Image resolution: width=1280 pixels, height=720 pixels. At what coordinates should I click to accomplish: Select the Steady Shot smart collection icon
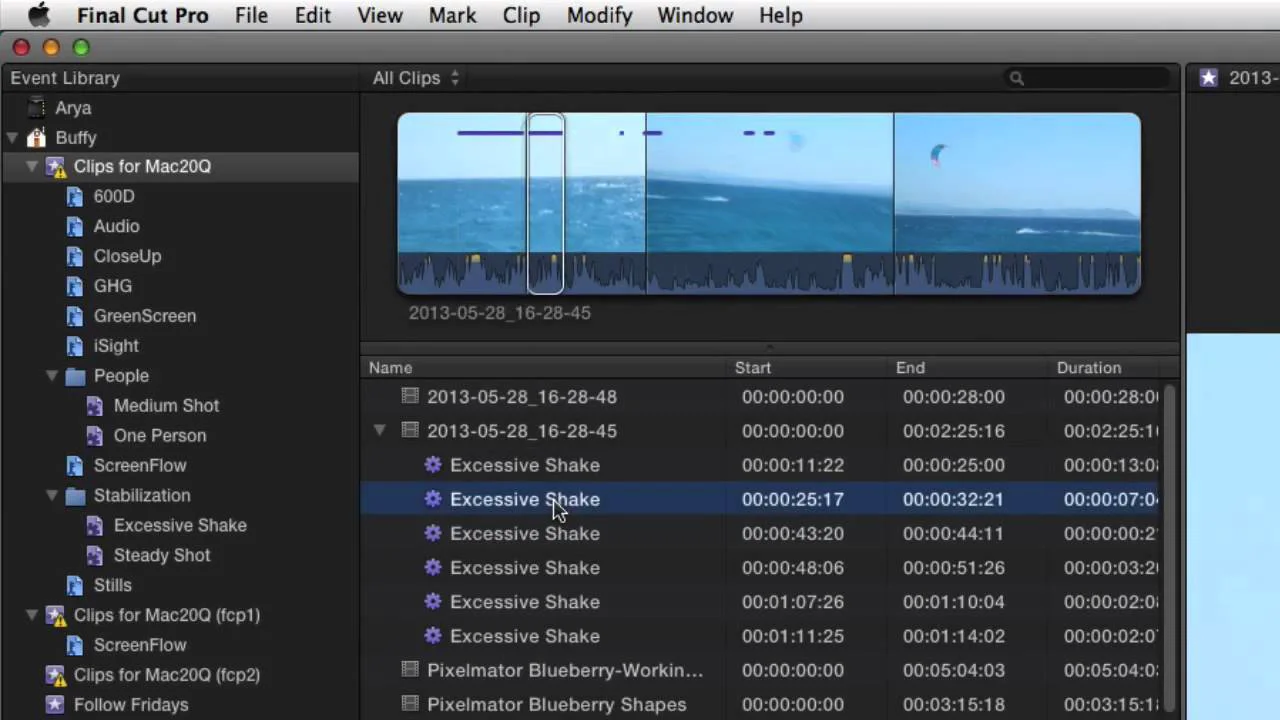point(94,555)
